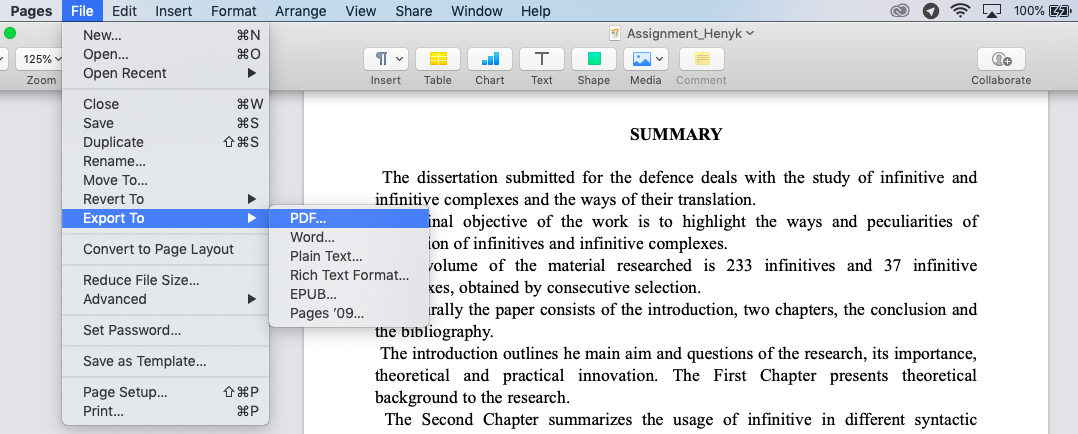
Task: Expand the Open Recent submenu
Action: [x=165, y=73]
